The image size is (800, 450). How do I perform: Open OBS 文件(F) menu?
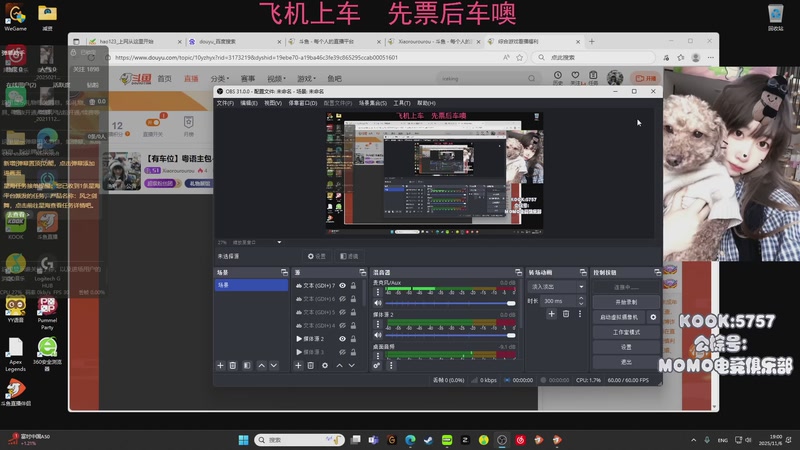(x=225, y=103)
